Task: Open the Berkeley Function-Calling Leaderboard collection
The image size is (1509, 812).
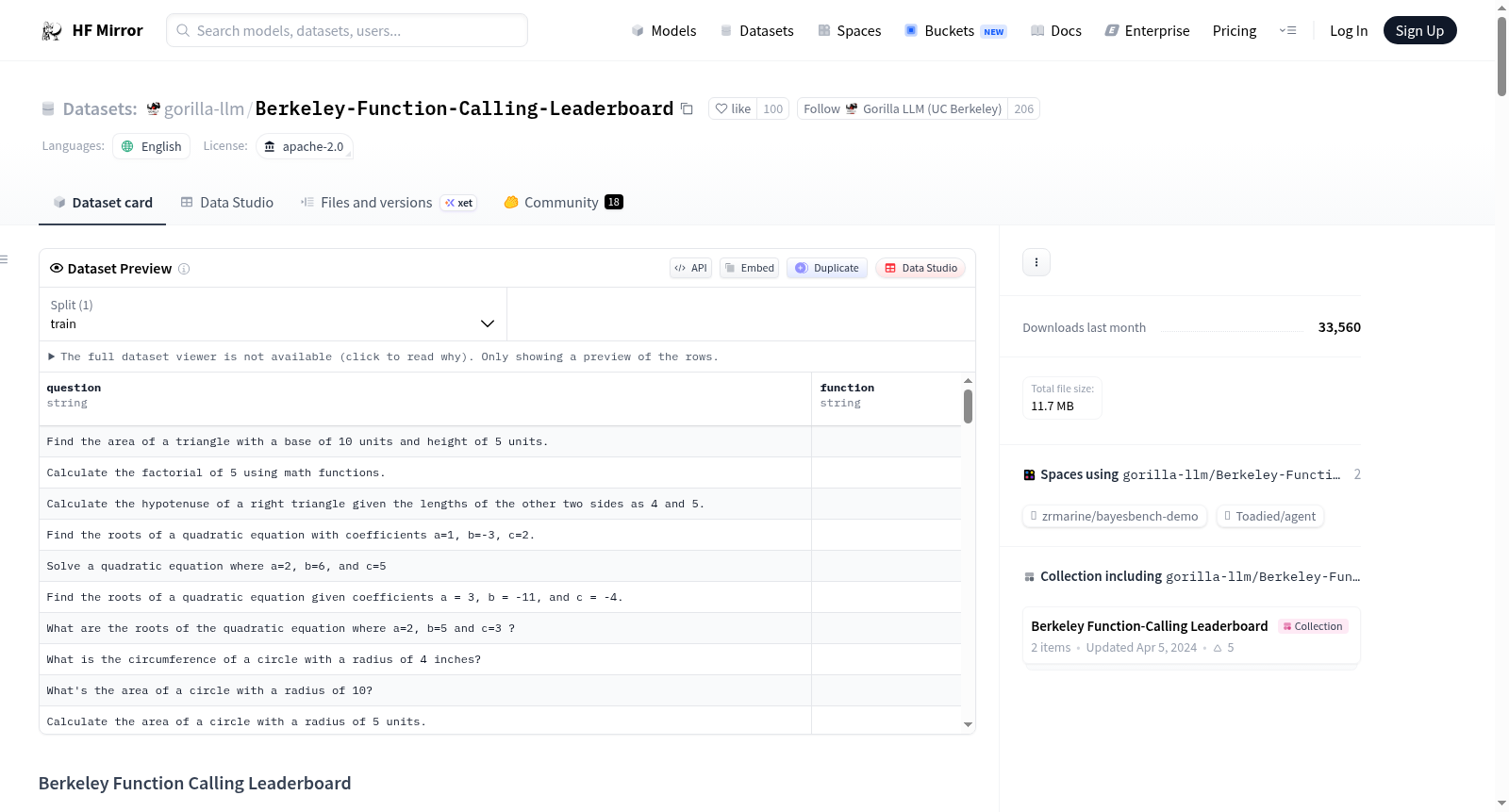Action: 1191,637
